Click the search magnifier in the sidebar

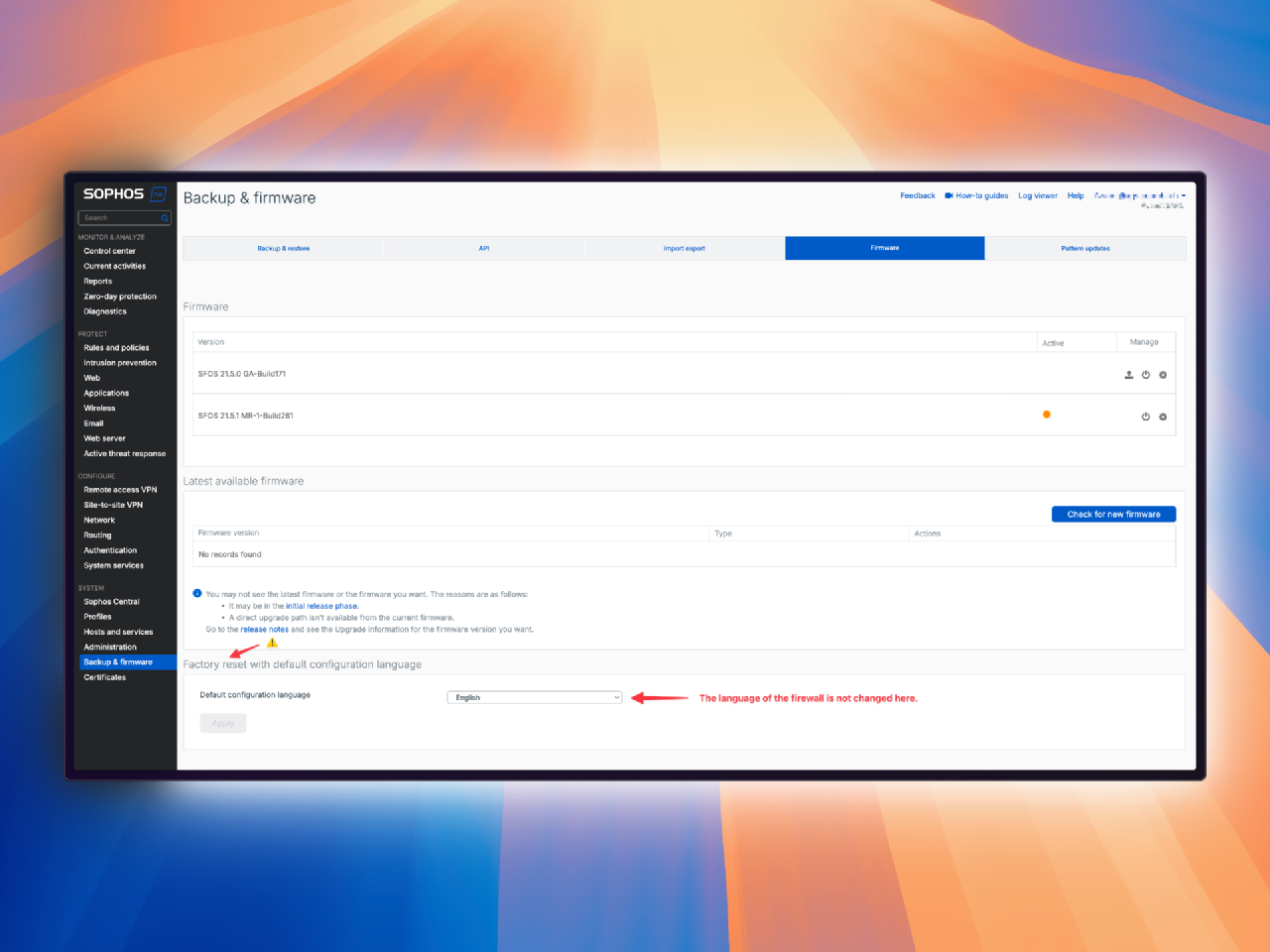[x=165, y=218]
